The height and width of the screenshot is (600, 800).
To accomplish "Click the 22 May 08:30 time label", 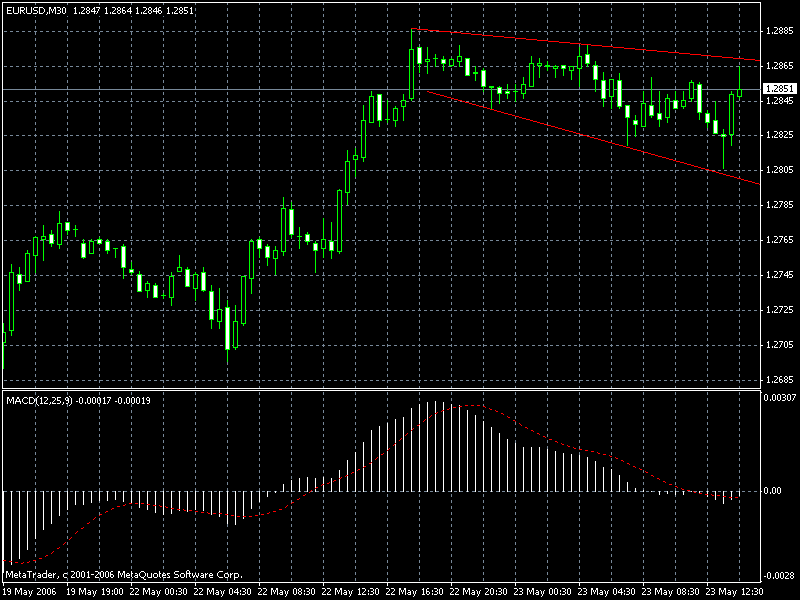I will coord(287,592).
